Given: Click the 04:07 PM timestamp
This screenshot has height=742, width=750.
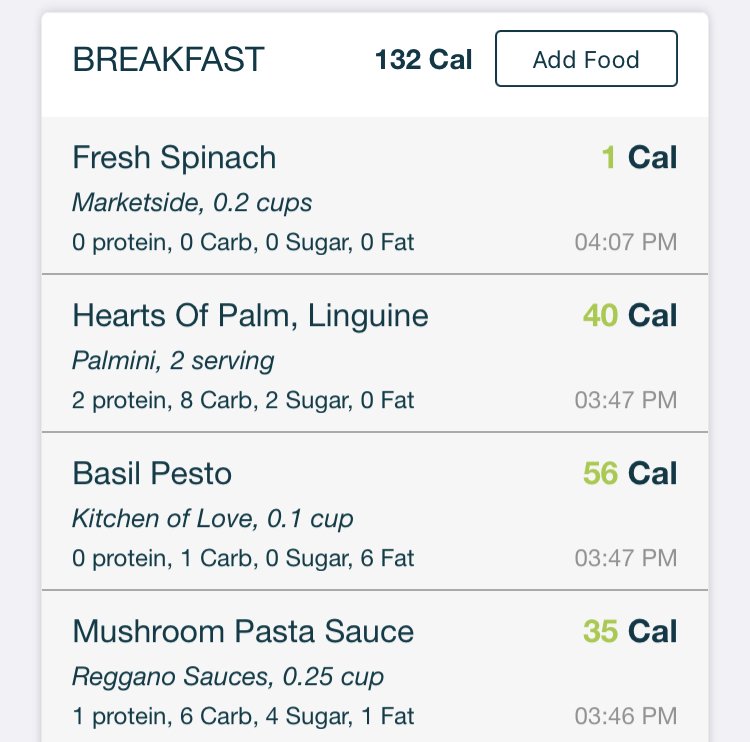Looking at the screenshot, I should click(626, 242).
